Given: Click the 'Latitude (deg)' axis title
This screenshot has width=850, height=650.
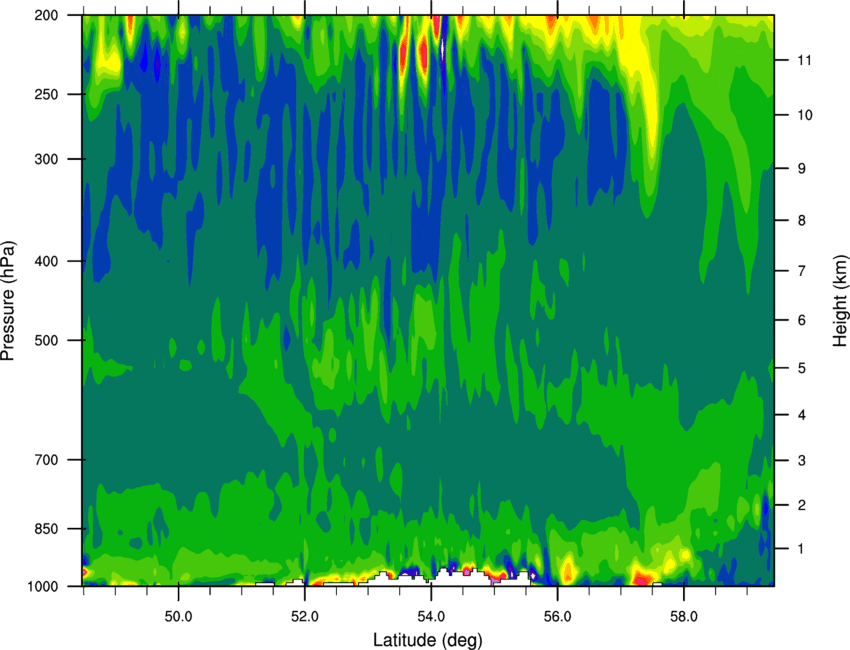Looking at the screenshot, I should (x=427, y=640).
